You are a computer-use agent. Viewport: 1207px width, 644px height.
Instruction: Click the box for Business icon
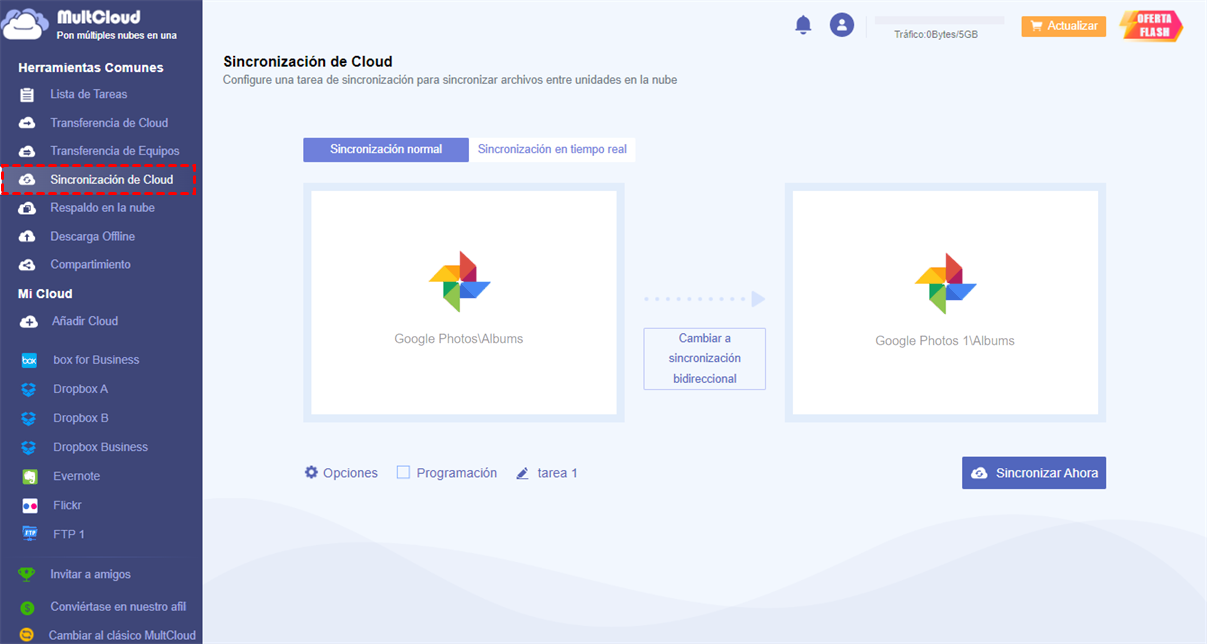(x=30, y=360)
